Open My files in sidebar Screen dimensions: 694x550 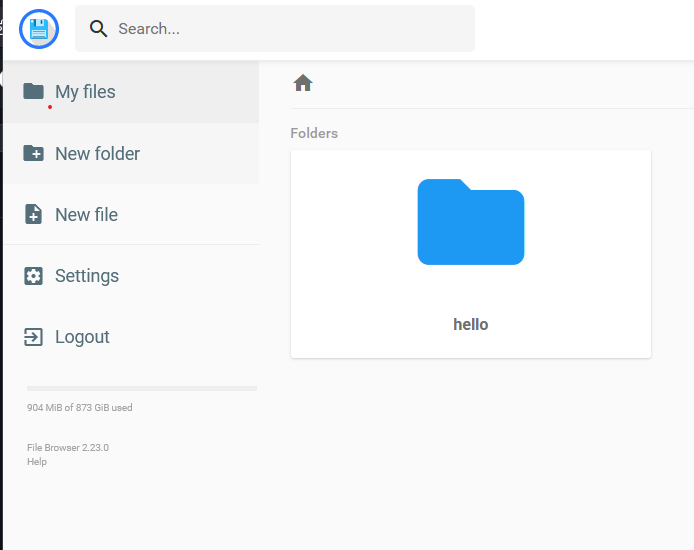(x=131, y=92)
